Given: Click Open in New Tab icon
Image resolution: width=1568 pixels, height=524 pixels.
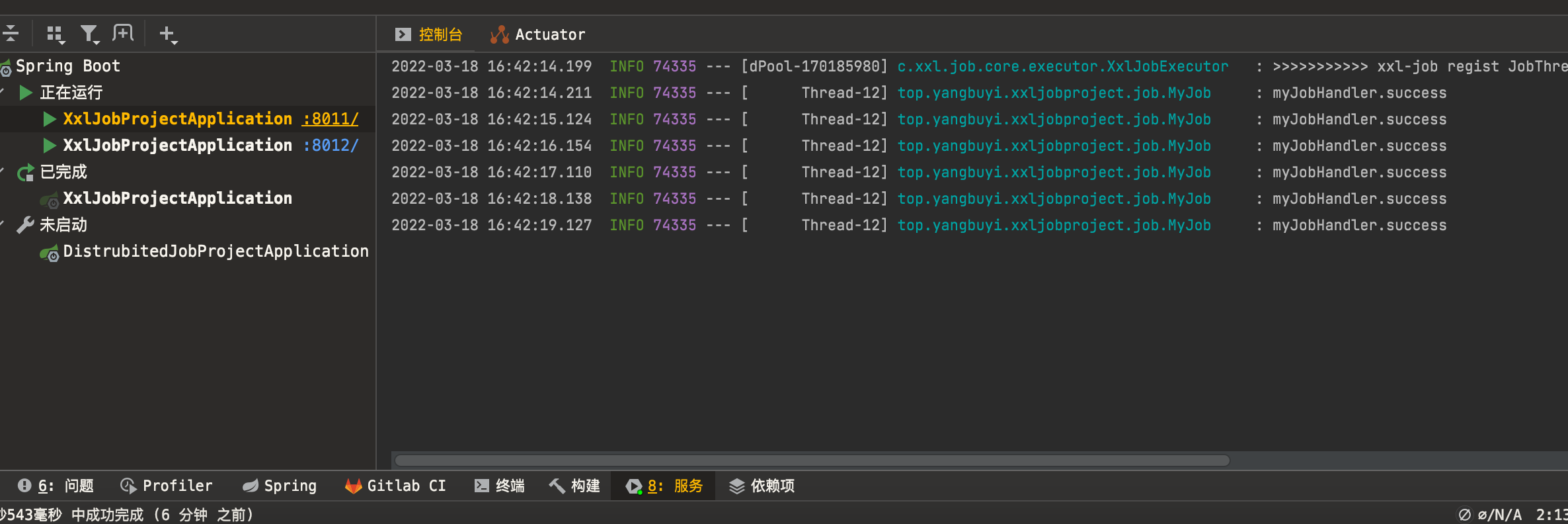Looking at the screenshot, I should pos(123,33).
